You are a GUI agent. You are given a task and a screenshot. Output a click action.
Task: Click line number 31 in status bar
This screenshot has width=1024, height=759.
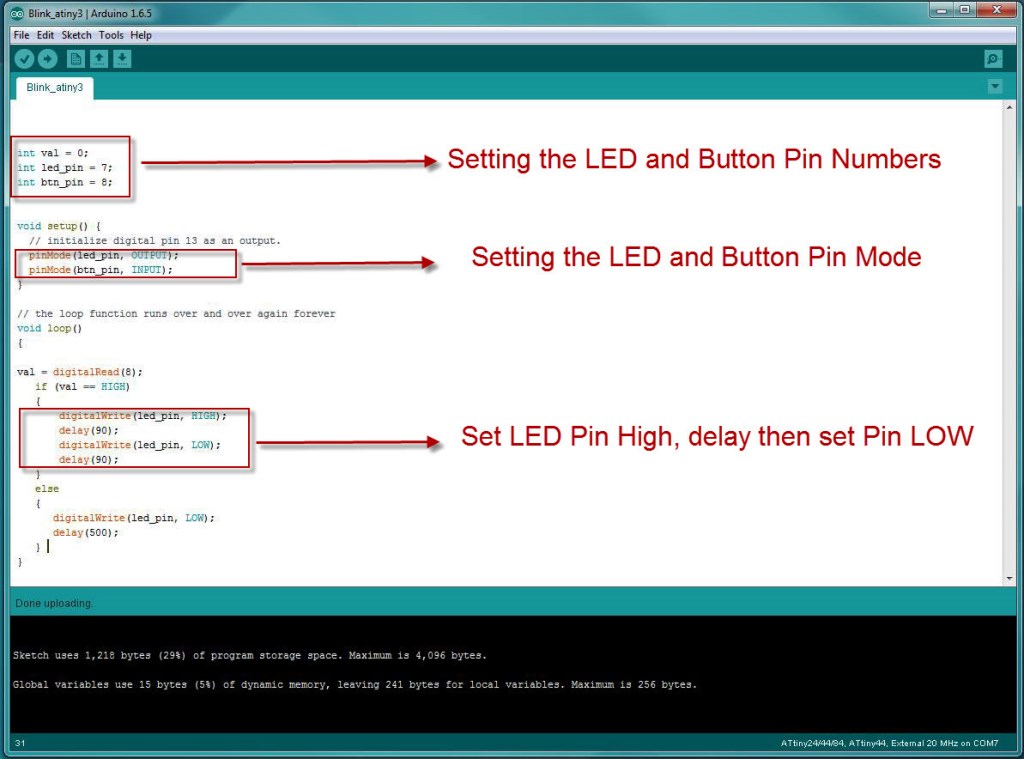point(20,743)
